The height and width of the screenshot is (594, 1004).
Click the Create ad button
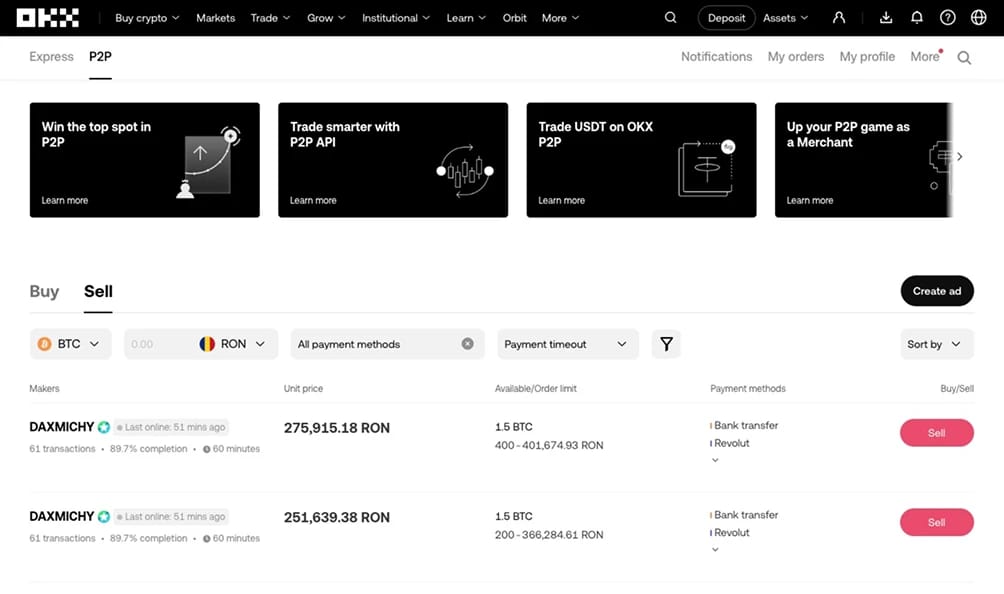click(x=937, y=291)
